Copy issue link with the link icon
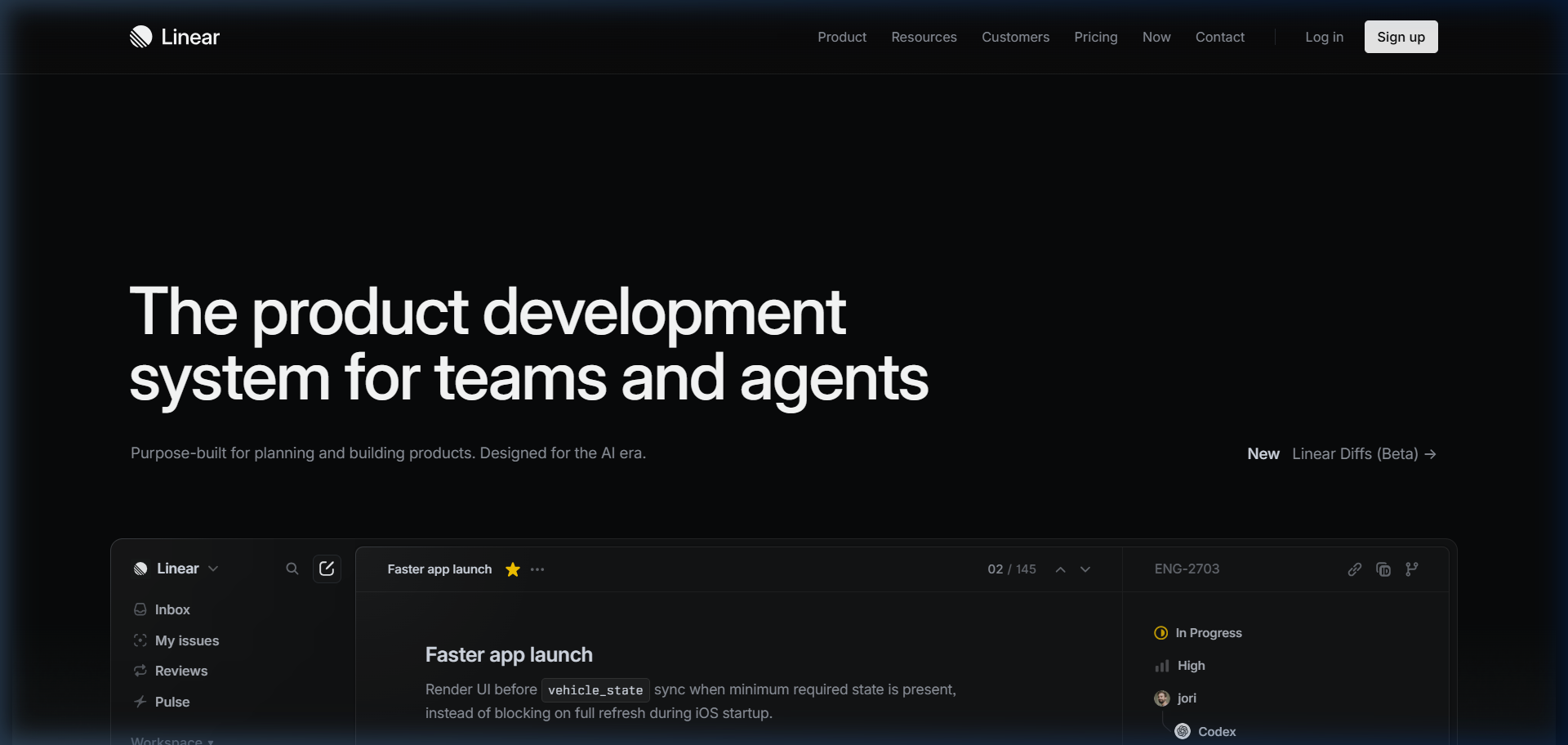Image resolution: width=1568 pixels, height=745 pixels. pyautogui.click(x=1355, y=569)
